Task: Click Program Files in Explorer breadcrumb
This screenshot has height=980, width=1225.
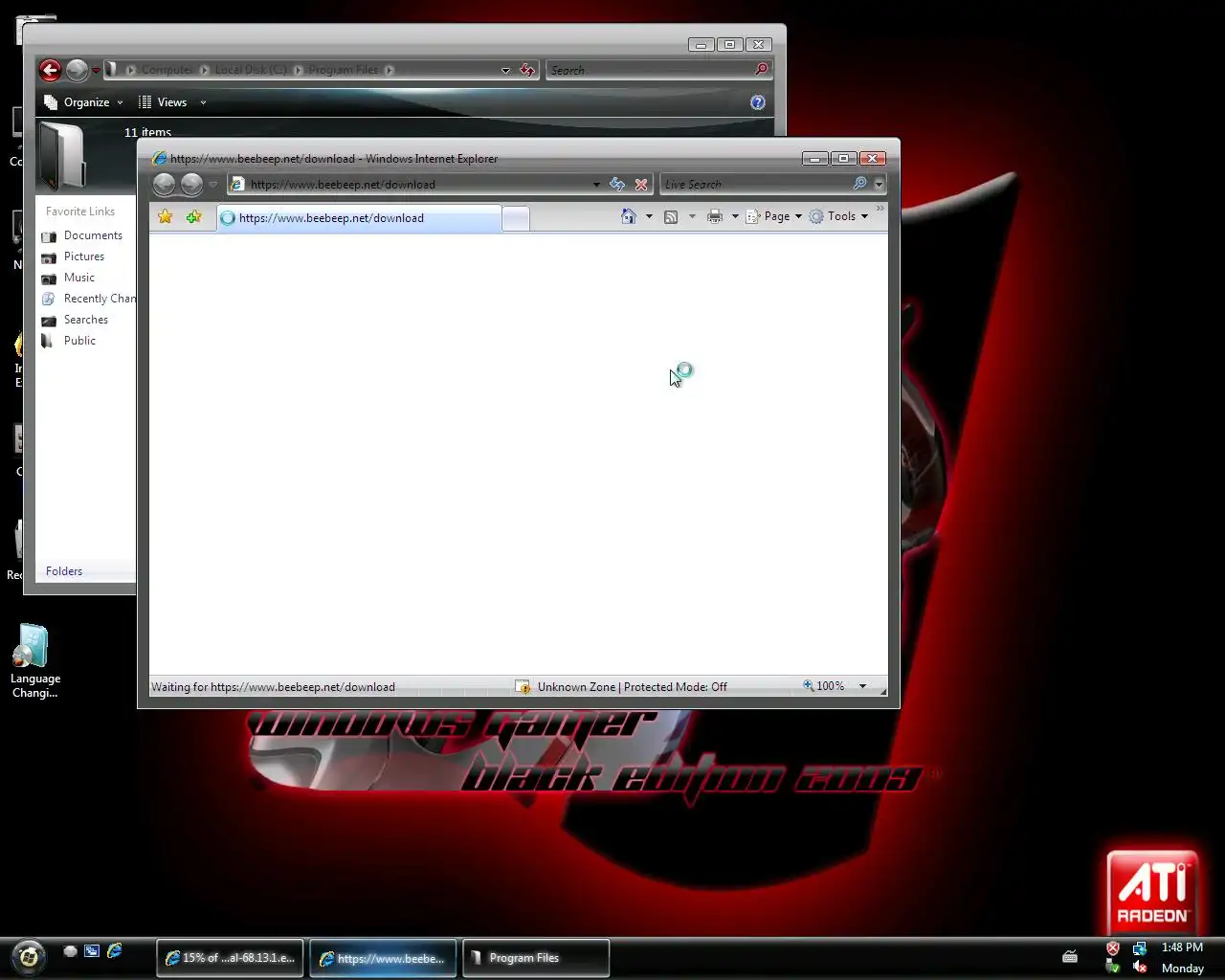Action: point(344,70)
